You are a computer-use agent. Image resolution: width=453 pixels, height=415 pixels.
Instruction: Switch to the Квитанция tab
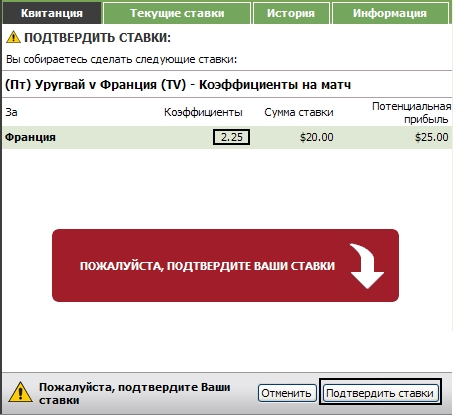point(52,13)
